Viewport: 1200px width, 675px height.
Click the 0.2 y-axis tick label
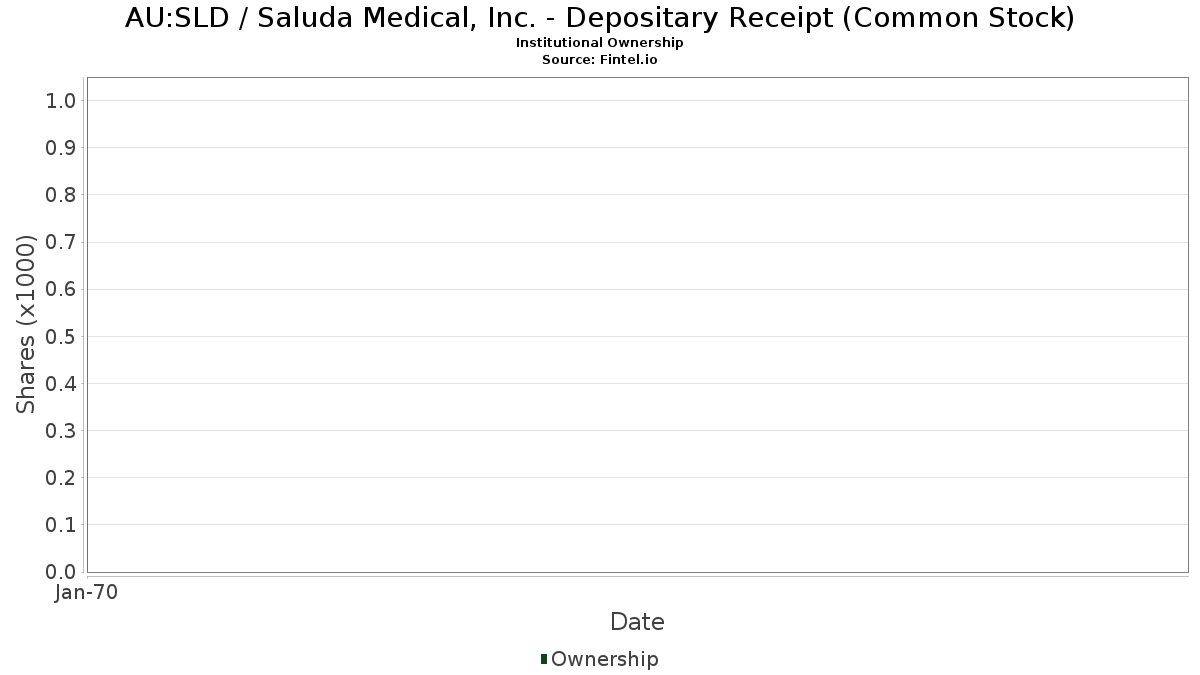62,478
